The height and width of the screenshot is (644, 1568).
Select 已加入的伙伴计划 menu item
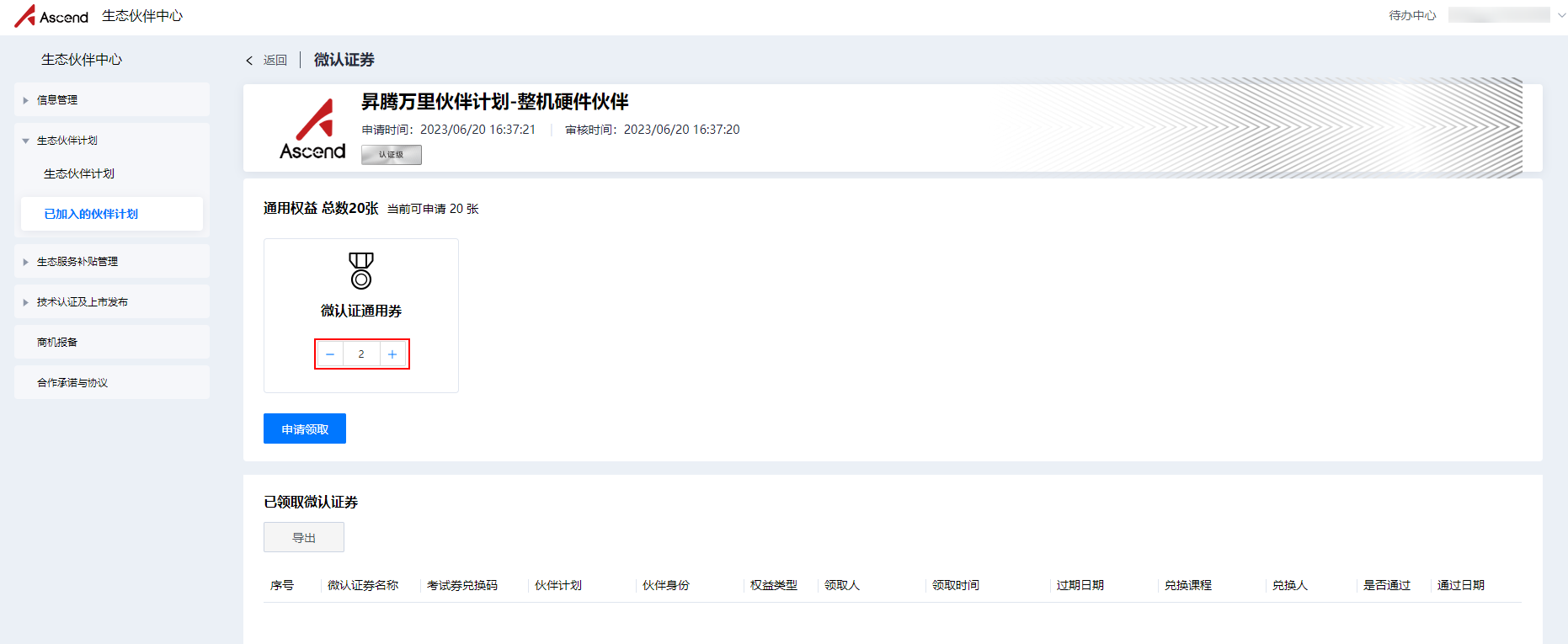[x=112, y=214]
